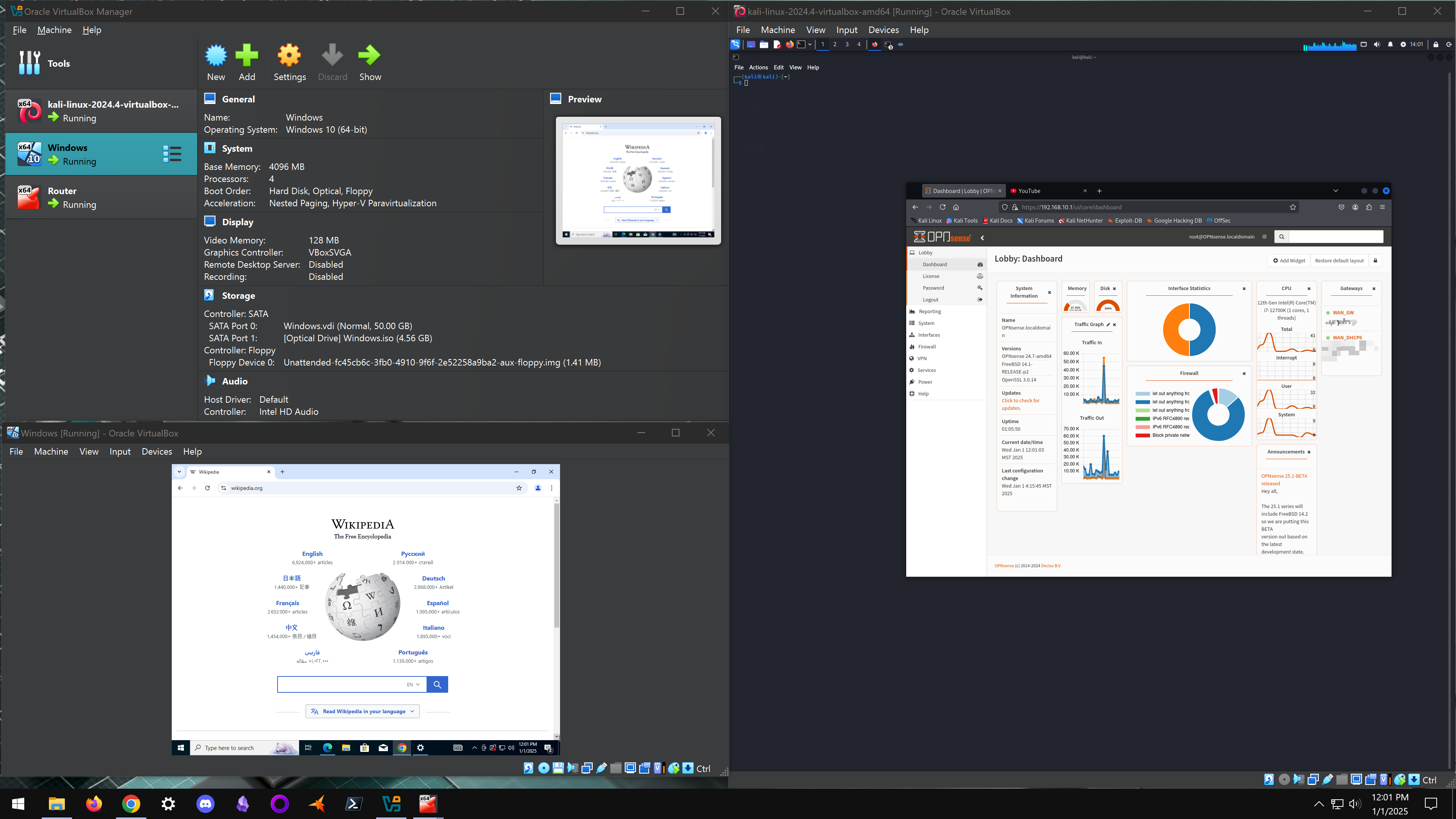This screenshot has height=819, width=1456.
Task: Click the Firefox home button in Kali
Action: pyautogui.click(x=956, y=207)
